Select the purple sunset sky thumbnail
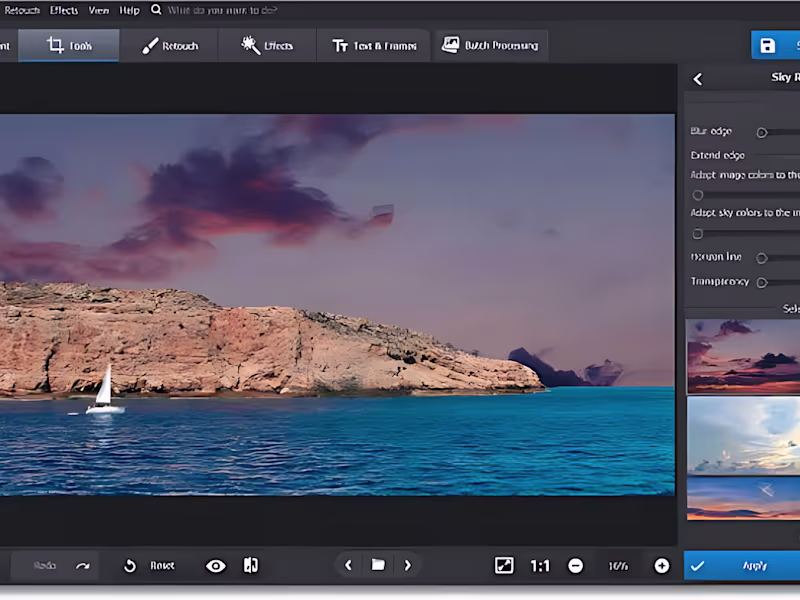The image size is (800, 600). click(x=743, y=355)
